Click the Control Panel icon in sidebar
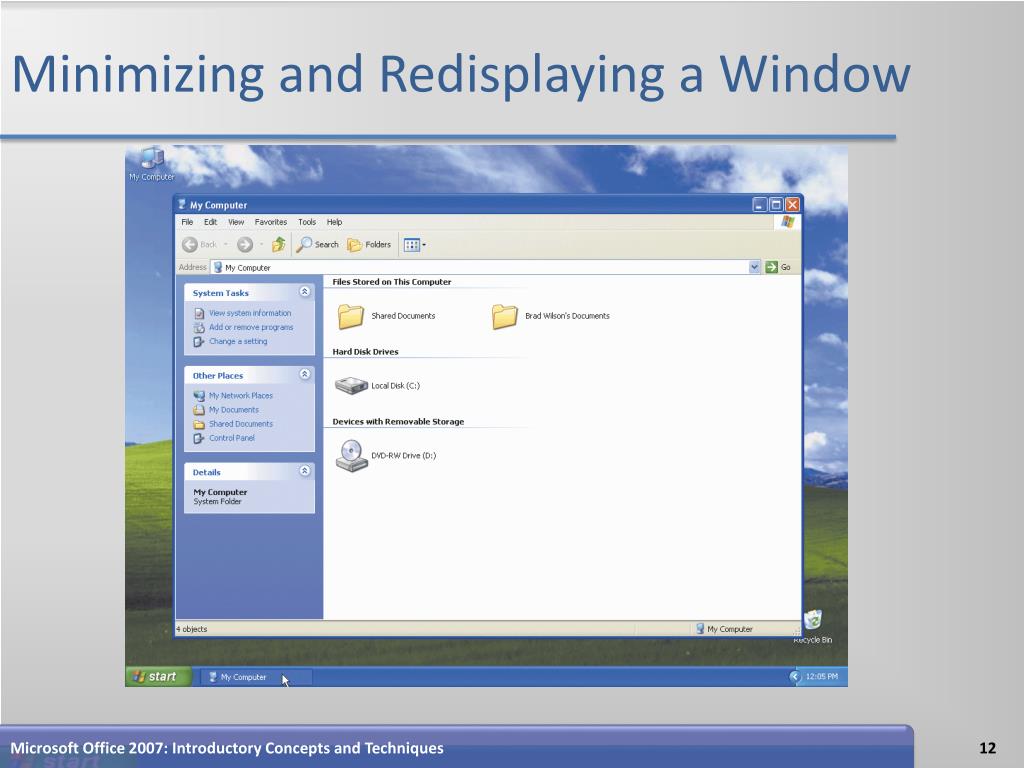Screen dimensions: 1024x768 [x=199, y=438]
